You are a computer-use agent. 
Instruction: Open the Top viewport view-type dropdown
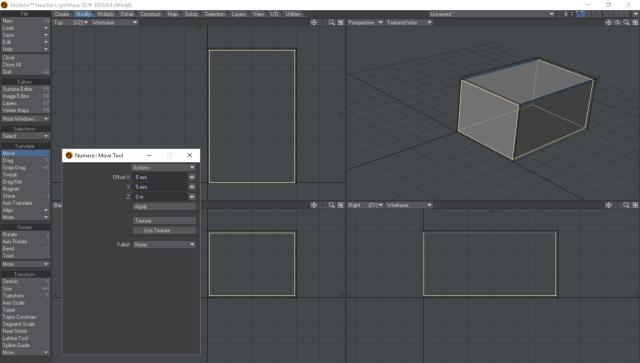coord(80,22)
